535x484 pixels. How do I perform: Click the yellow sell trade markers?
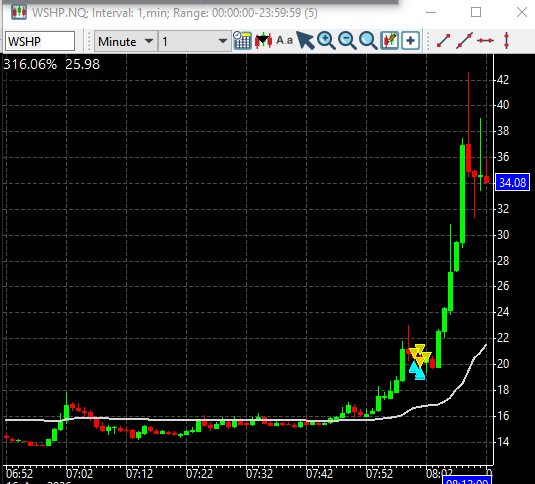[x=420, y=355]
